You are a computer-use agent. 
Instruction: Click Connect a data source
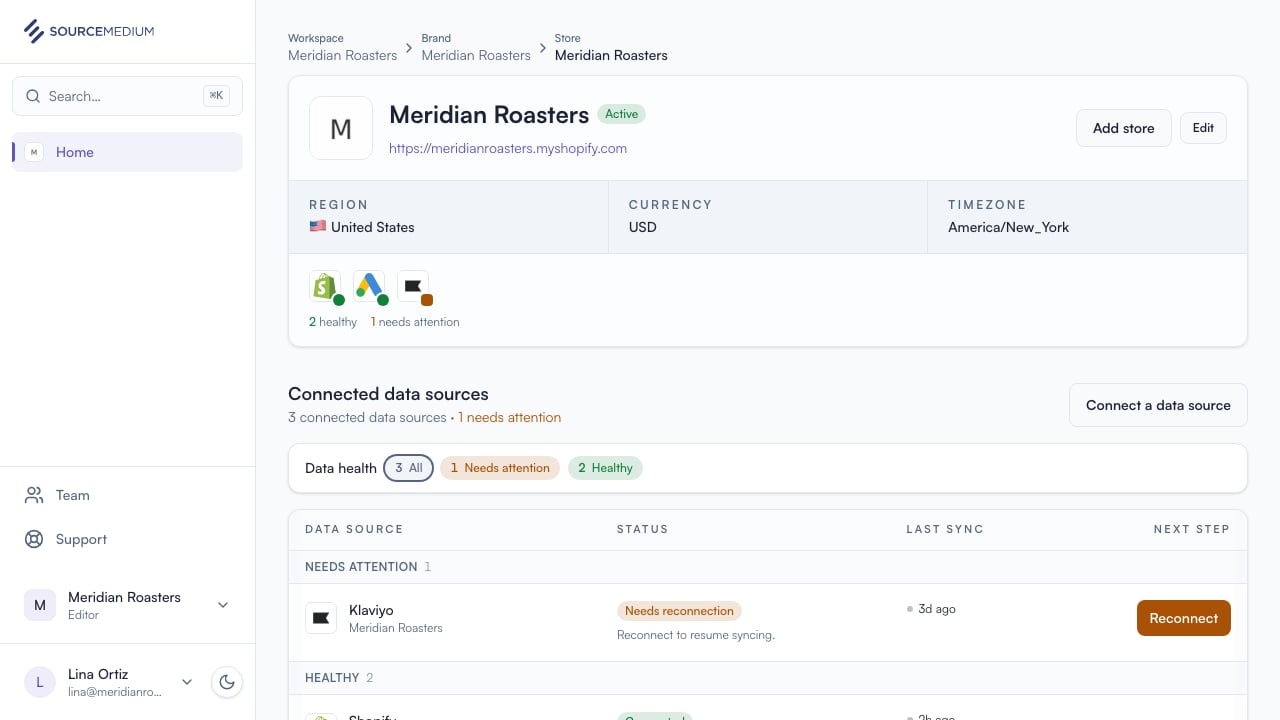point(1158,405)
